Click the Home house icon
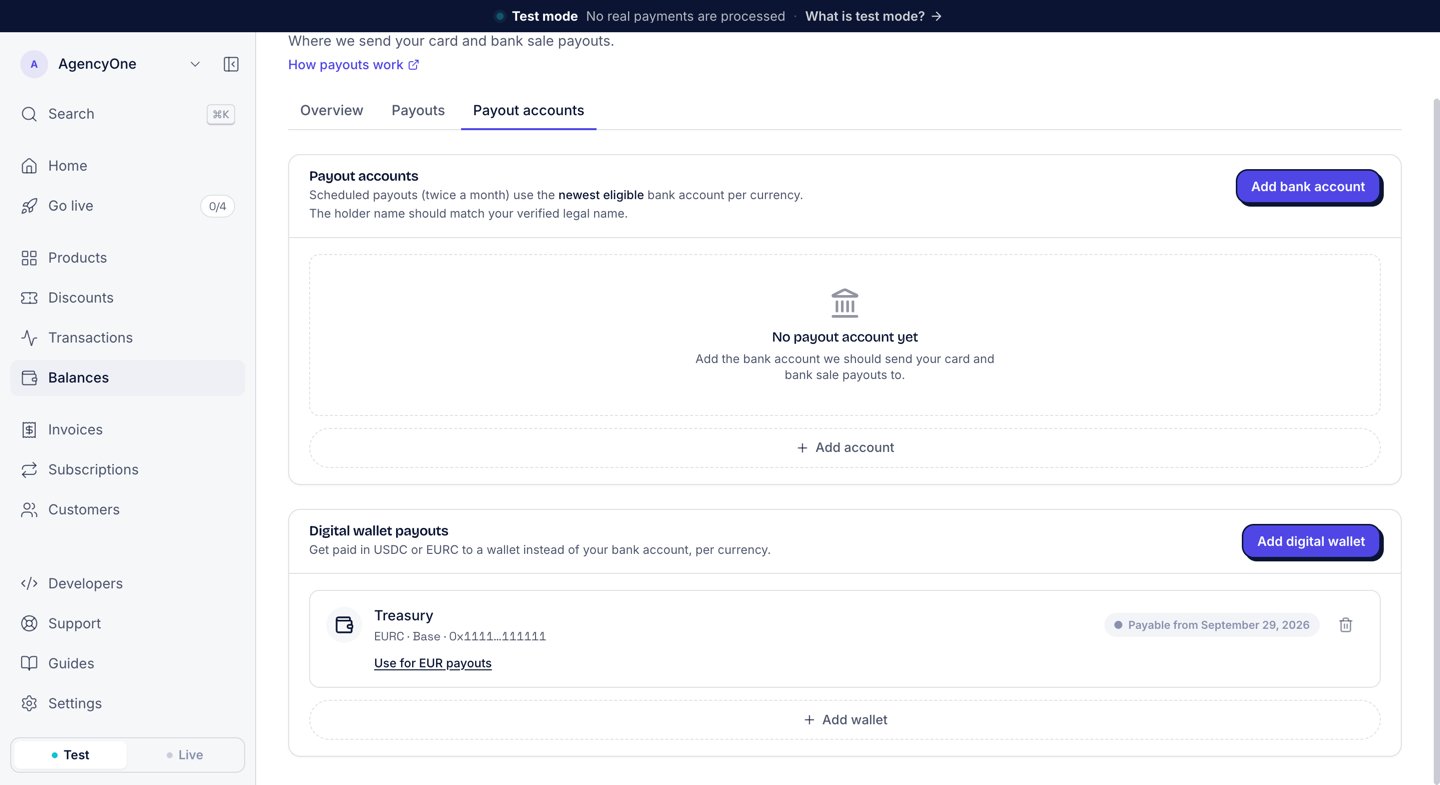 pos(29,166)
